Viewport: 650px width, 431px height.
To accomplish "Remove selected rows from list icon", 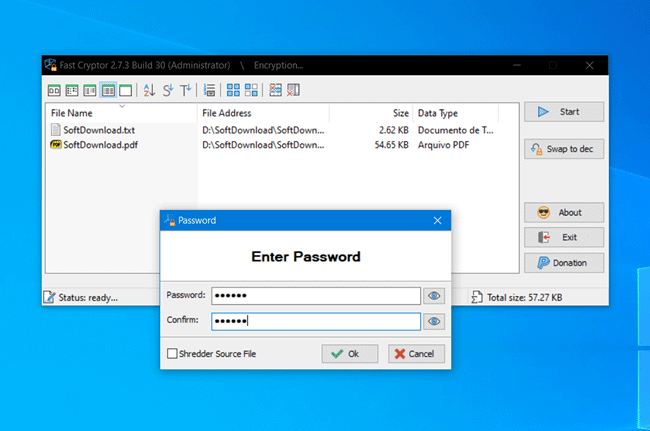I will tap(275, 90).
